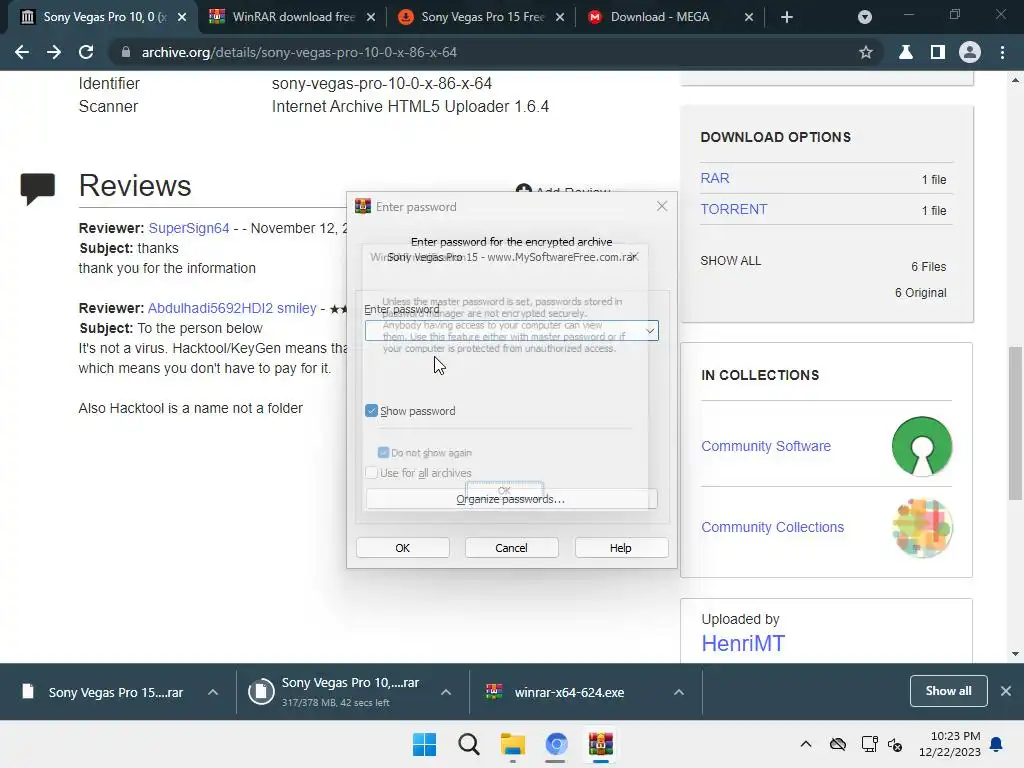Open the Chrome three-dot menu
The image size is (1024, 768).
pyautogui.click(x=1002, y=52)
